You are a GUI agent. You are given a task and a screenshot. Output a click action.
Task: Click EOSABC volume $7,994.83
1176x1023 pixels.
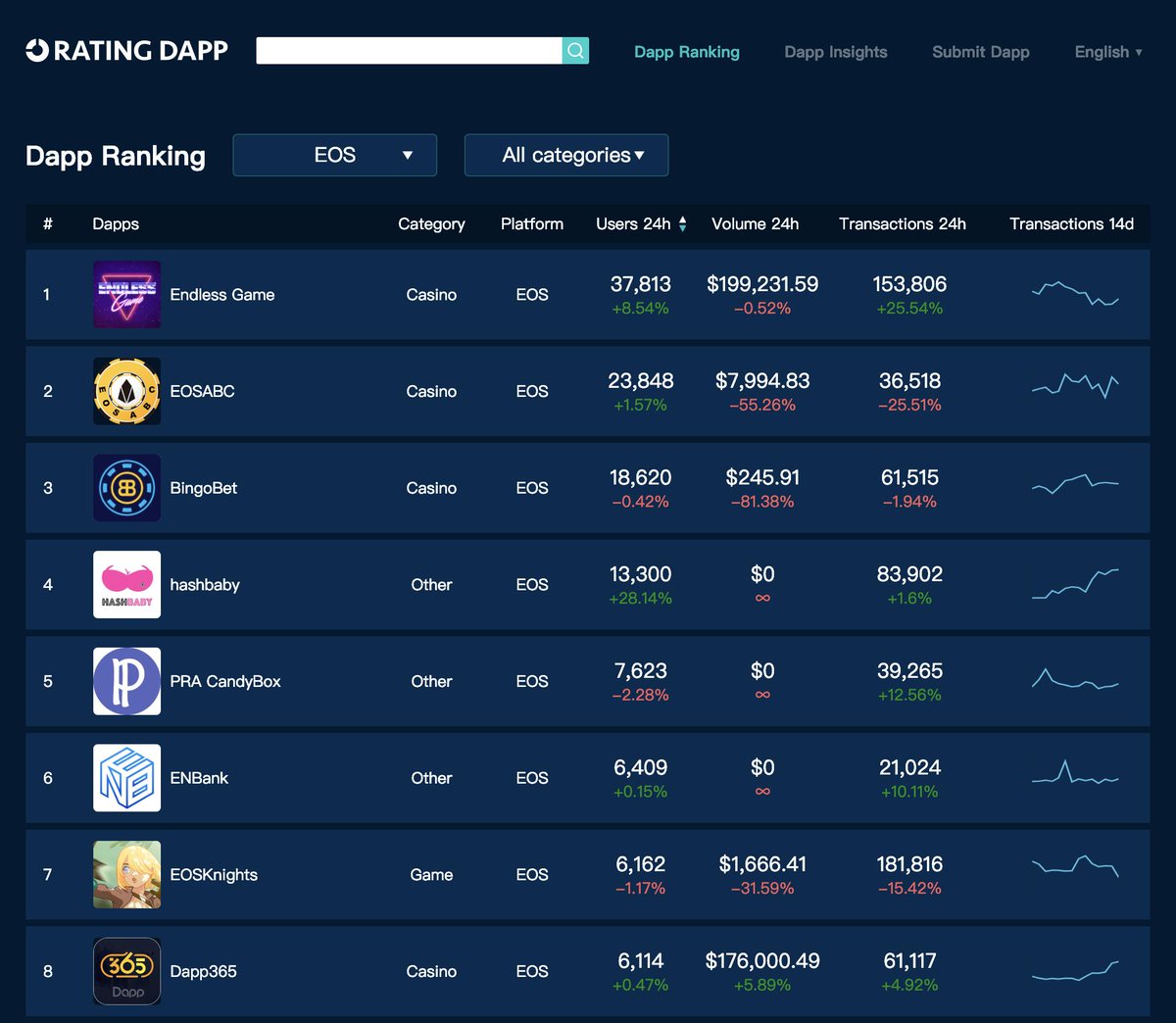pos(762,381)
